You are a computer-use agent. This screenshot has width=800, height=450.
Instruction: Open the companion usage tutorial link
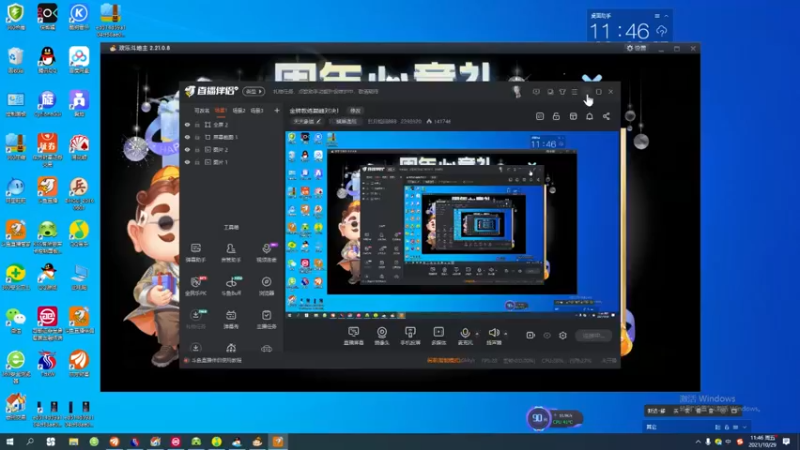(216, 360)
